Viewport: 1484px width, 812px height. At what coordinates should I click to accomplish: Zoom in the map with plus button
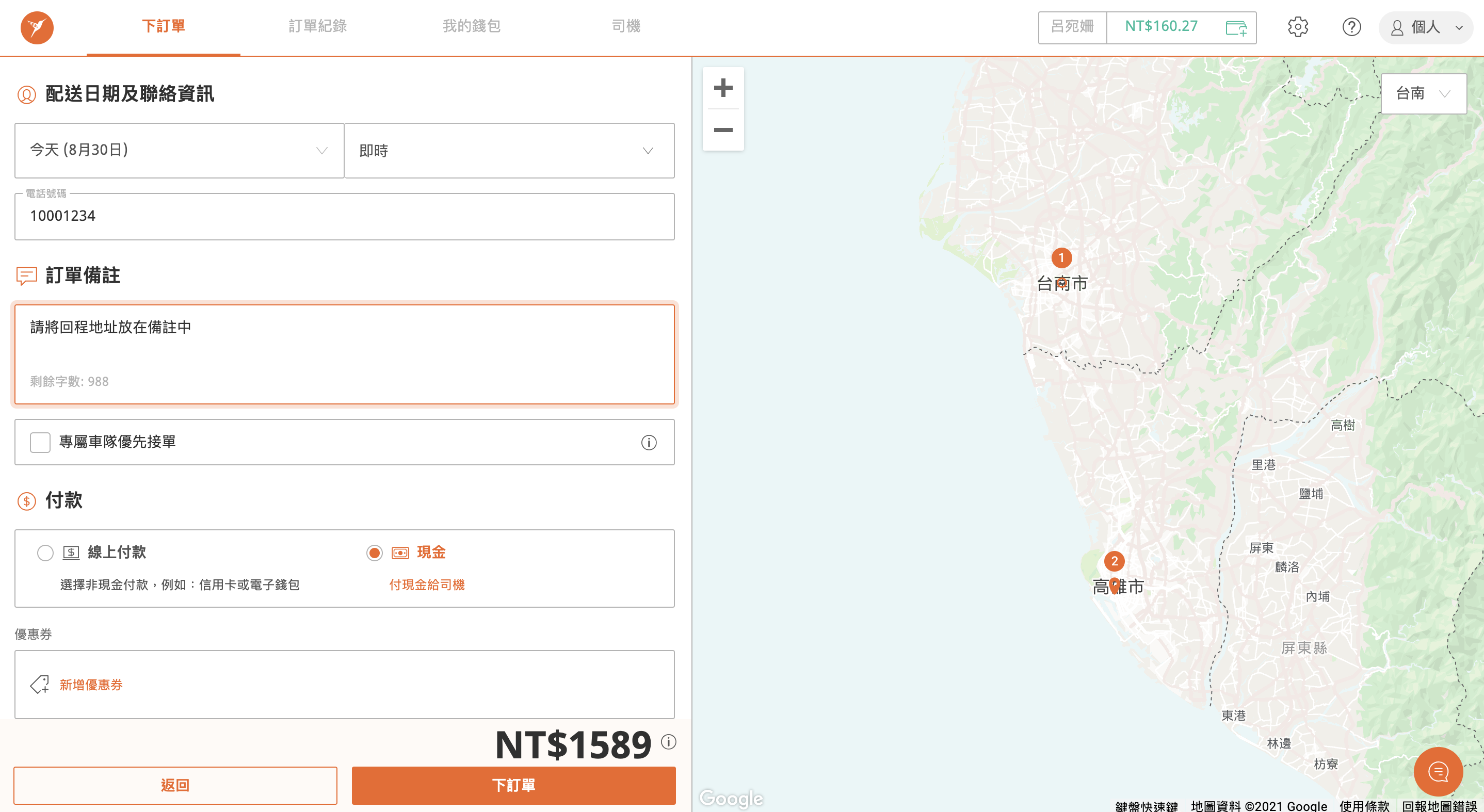(x=723, y=88)
